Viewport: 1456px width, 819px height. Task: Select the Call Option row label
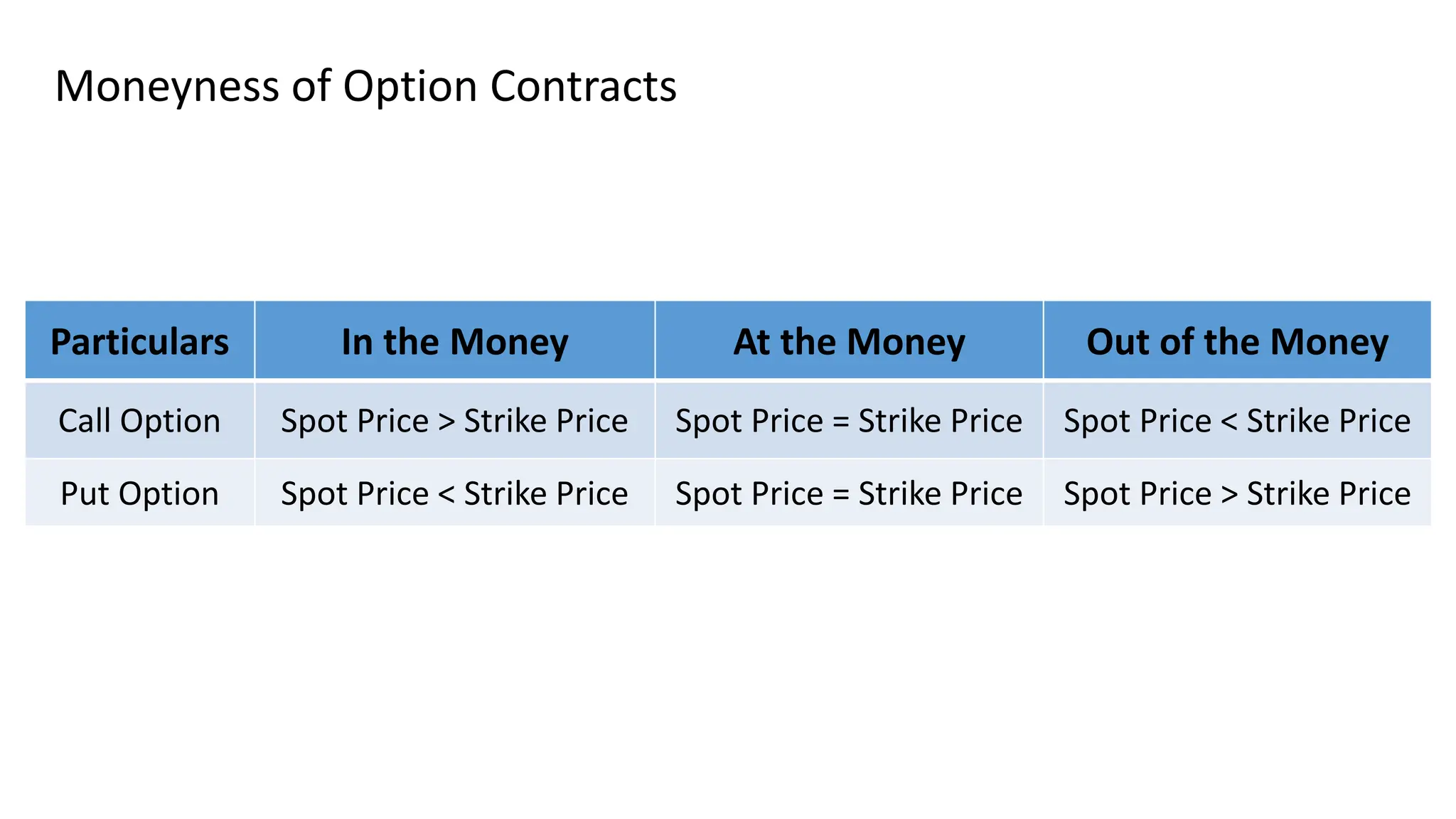click(x=139, y=421)
